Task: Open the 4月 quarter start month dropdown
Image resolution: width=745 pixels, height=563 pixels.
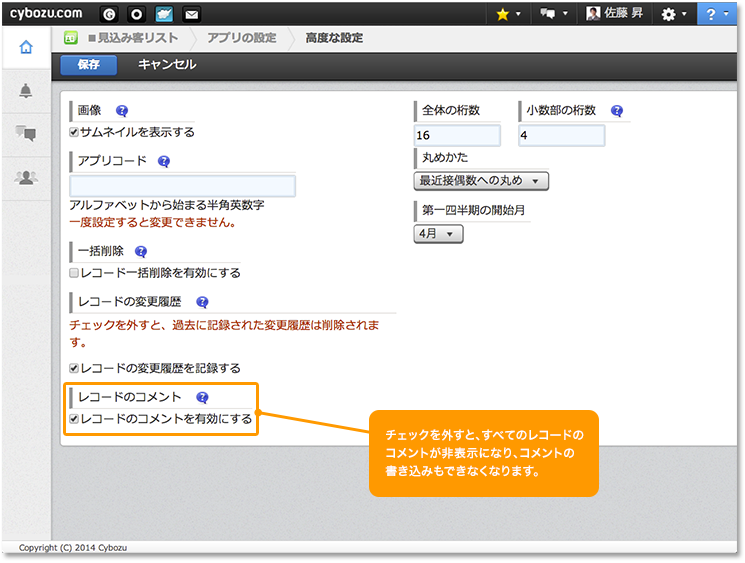Action: (x=438, y=233)
